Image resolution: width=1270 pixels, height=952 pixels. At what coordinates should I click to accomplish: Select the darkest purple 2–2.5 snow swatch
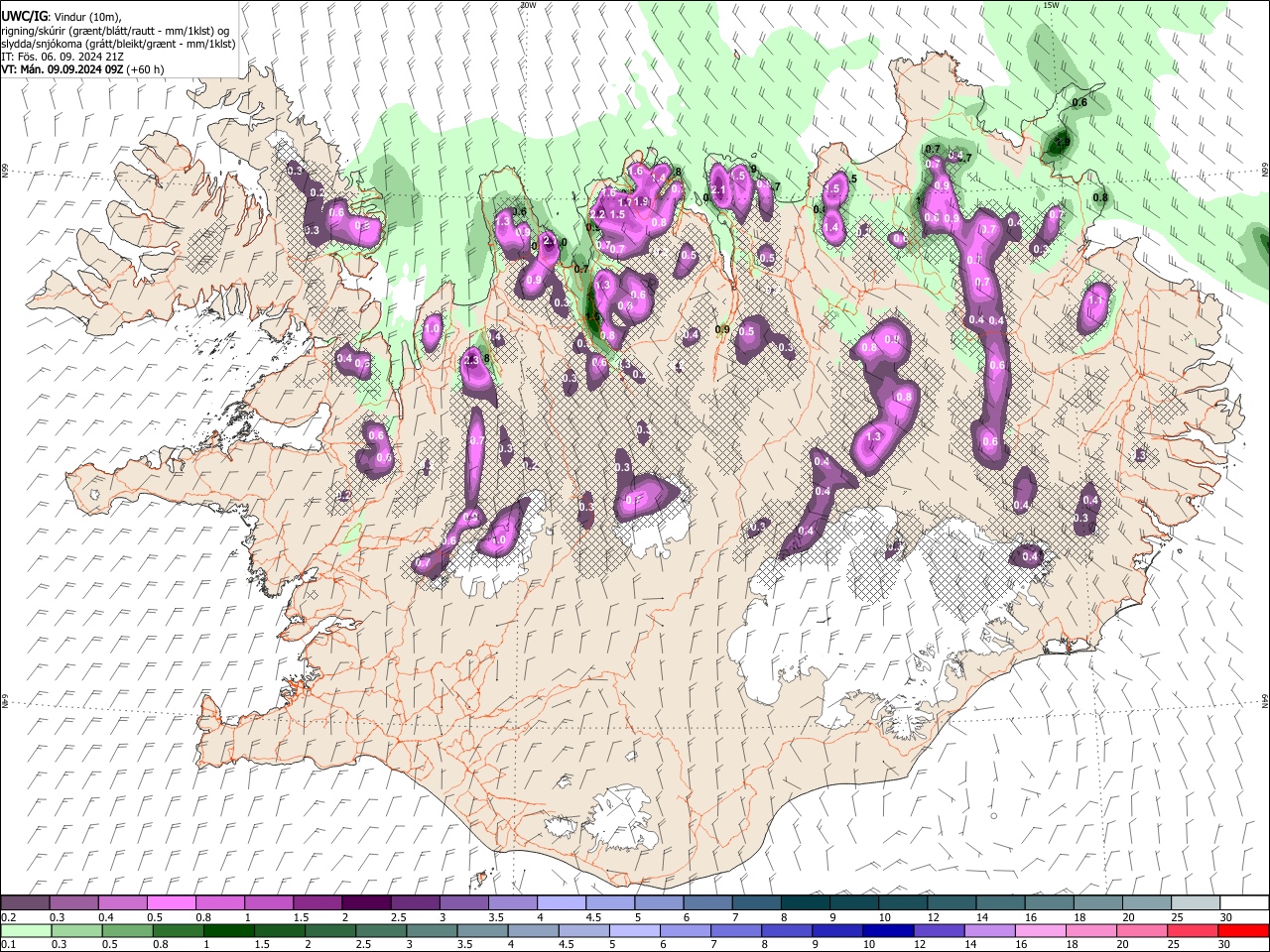365,903
